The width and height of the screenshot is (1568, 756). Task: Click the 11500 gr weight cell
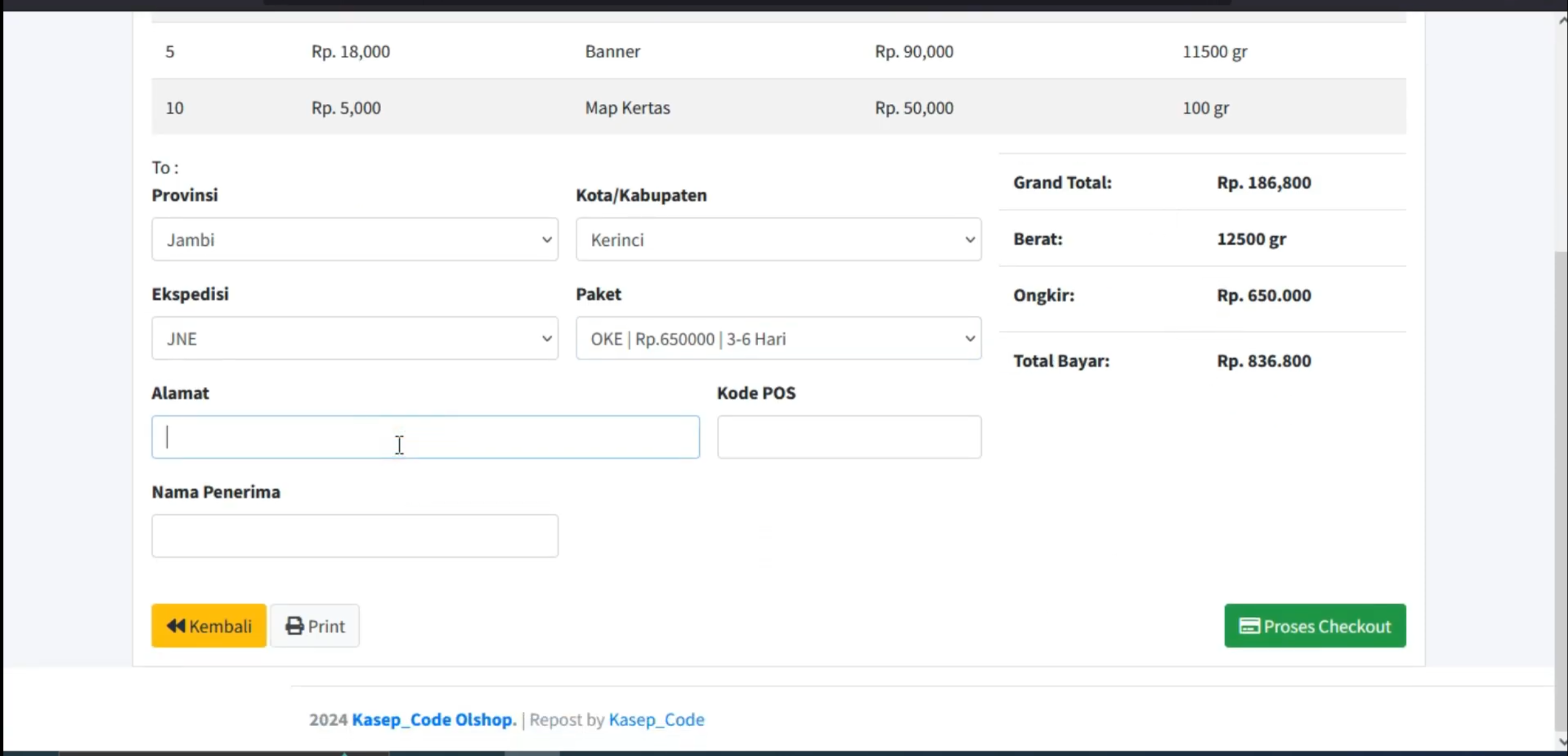[x=1214, y=51]
